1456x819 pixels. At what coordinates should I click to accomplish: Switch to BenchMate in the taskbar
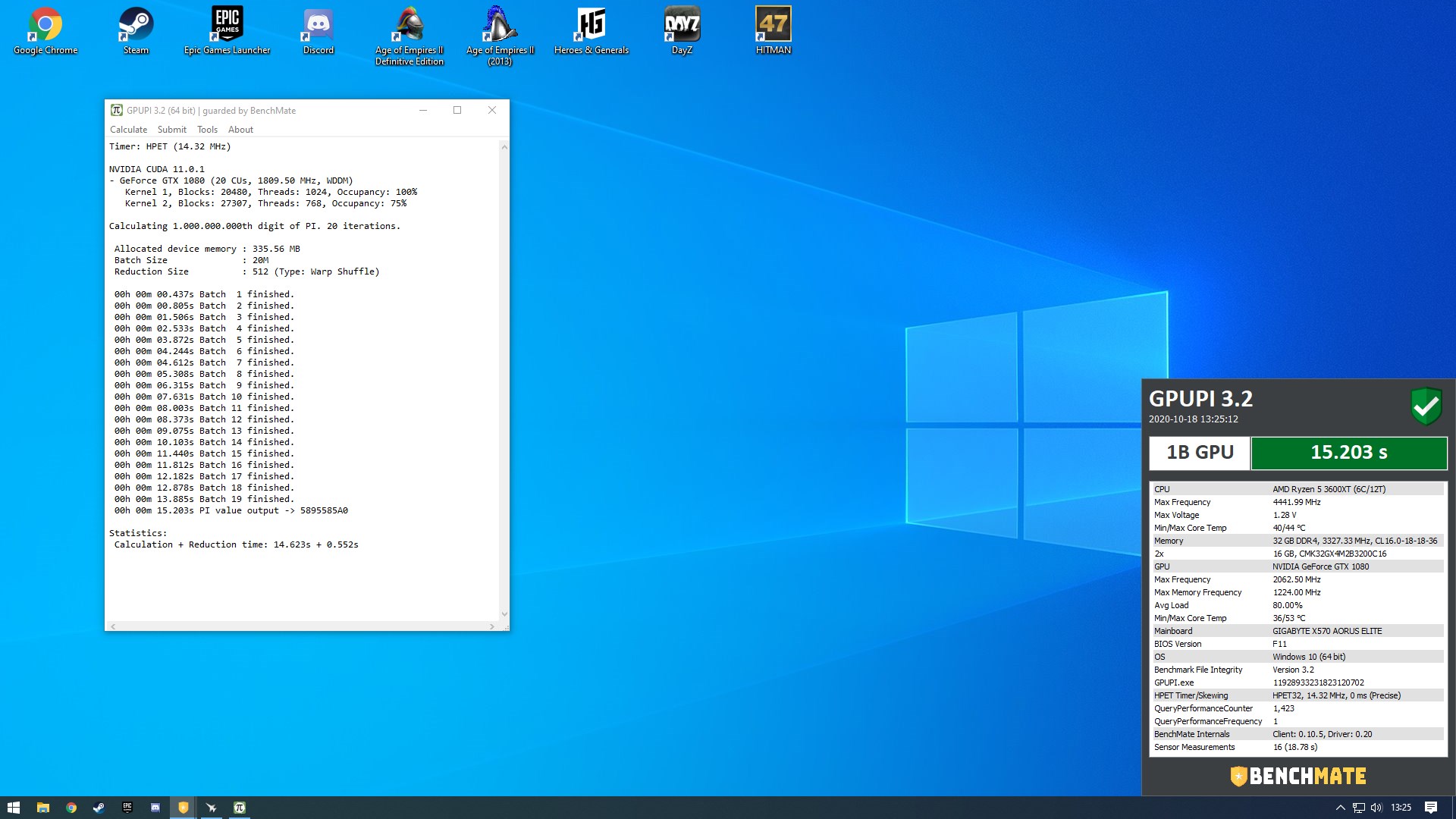pos(183,808)
